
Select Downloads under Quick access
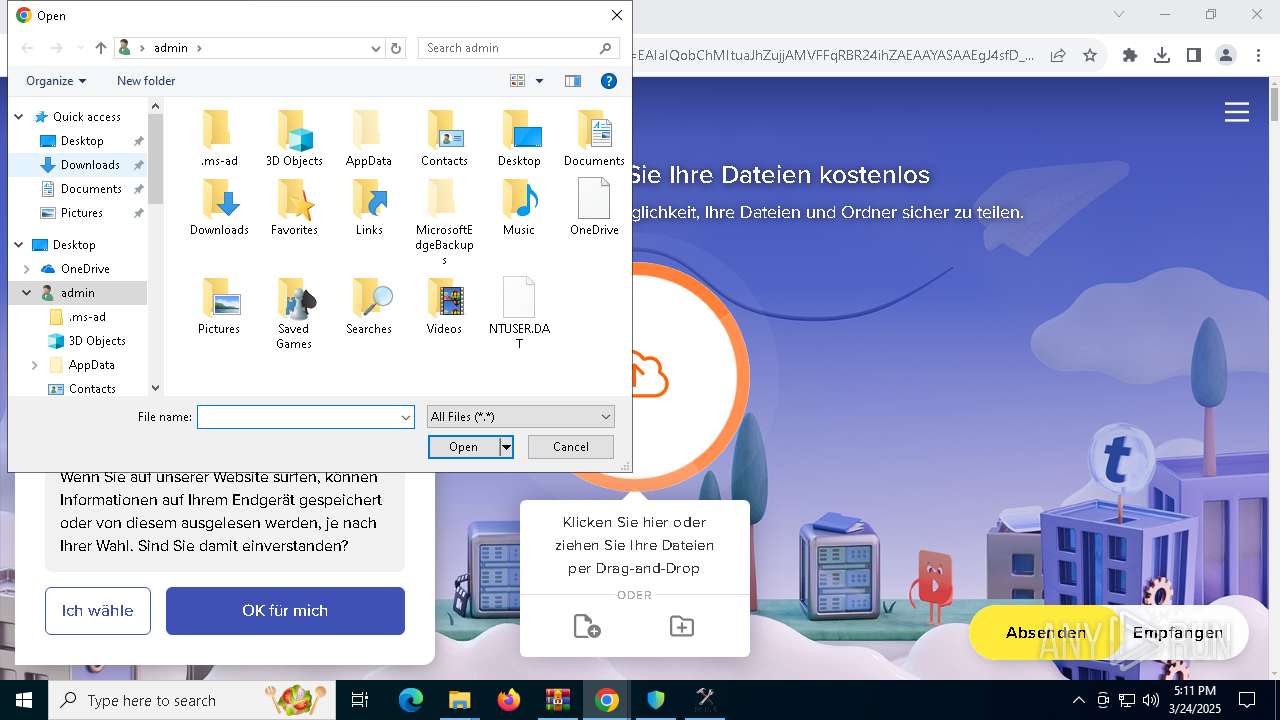(x=90, y=165)
